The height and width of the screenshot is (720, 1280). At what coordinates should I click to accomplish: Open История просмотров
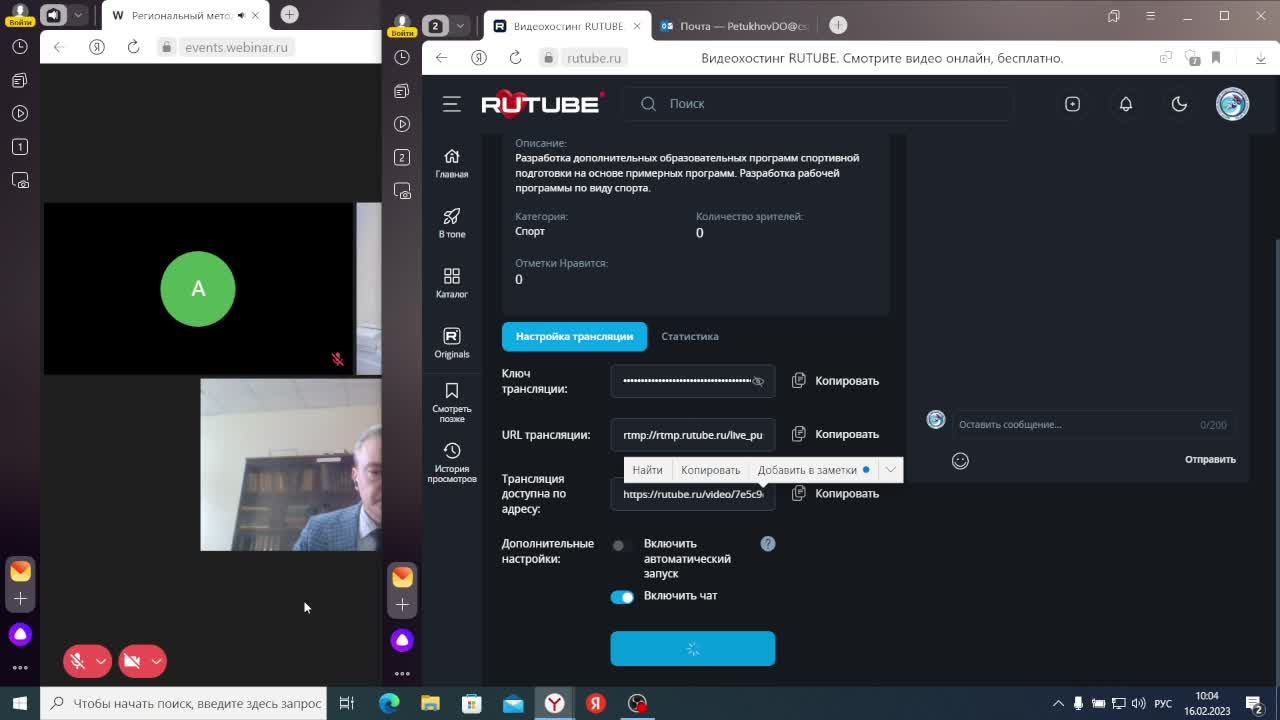[452, 463]
